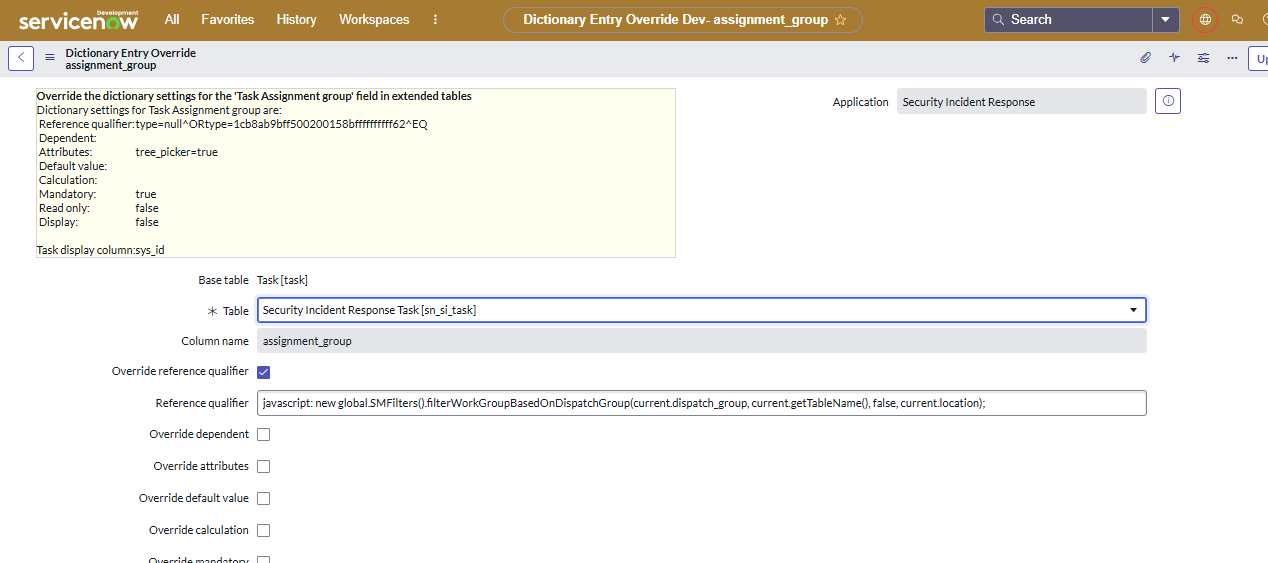Click the ServiceNow logo

78,19
